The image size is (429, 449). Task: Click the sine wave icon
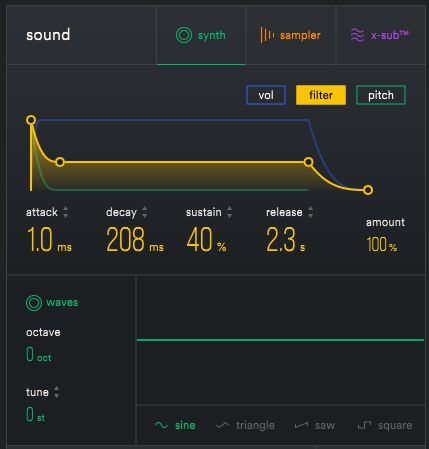point(161,425)
